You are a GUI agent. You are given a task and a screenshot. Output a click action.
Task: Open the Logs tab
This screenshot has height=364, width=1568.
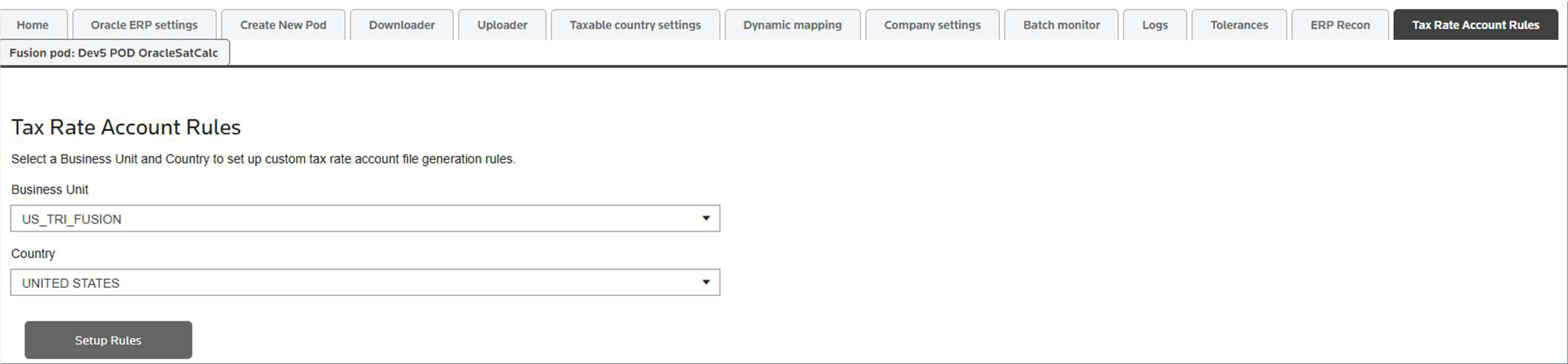pyautogui.click(x=1155, y=24)
